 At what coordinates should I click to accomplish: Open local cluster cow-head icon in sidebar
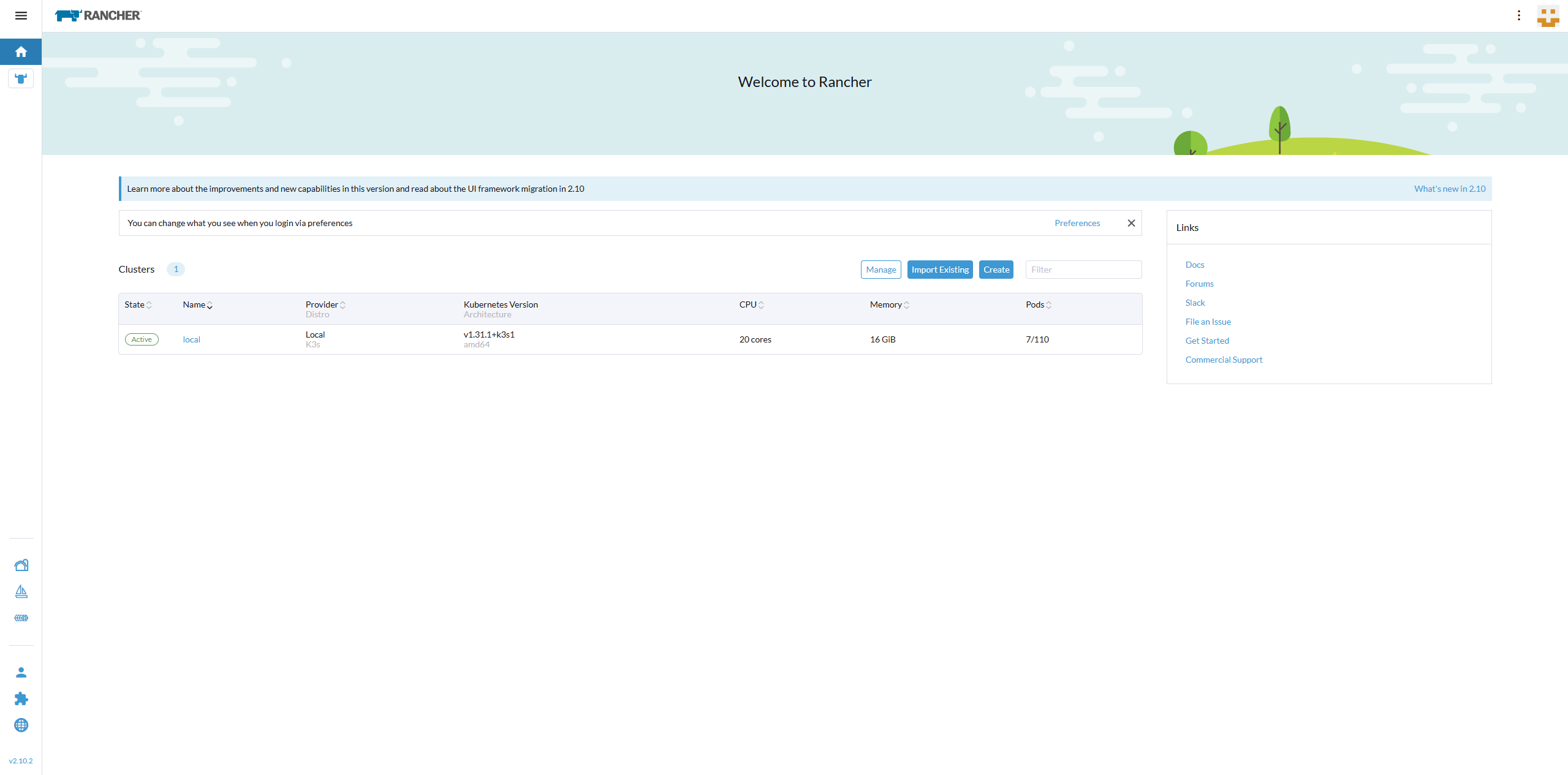[21, 78]
